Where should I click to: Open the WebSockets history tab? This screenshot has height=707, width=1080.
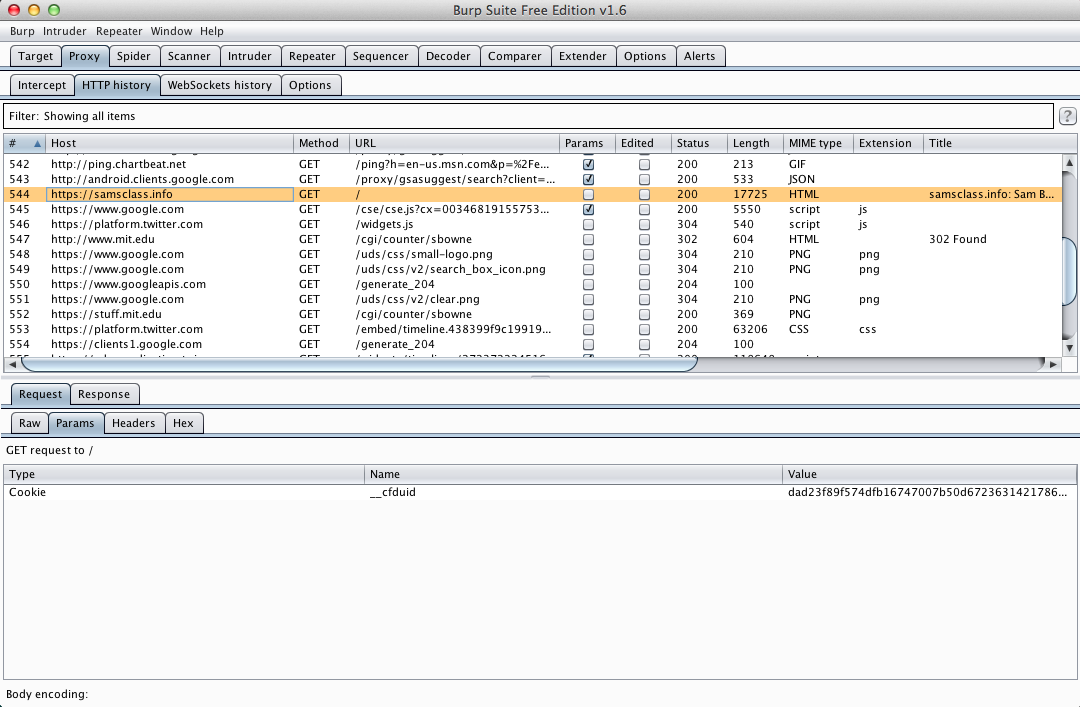click(219, 85)
